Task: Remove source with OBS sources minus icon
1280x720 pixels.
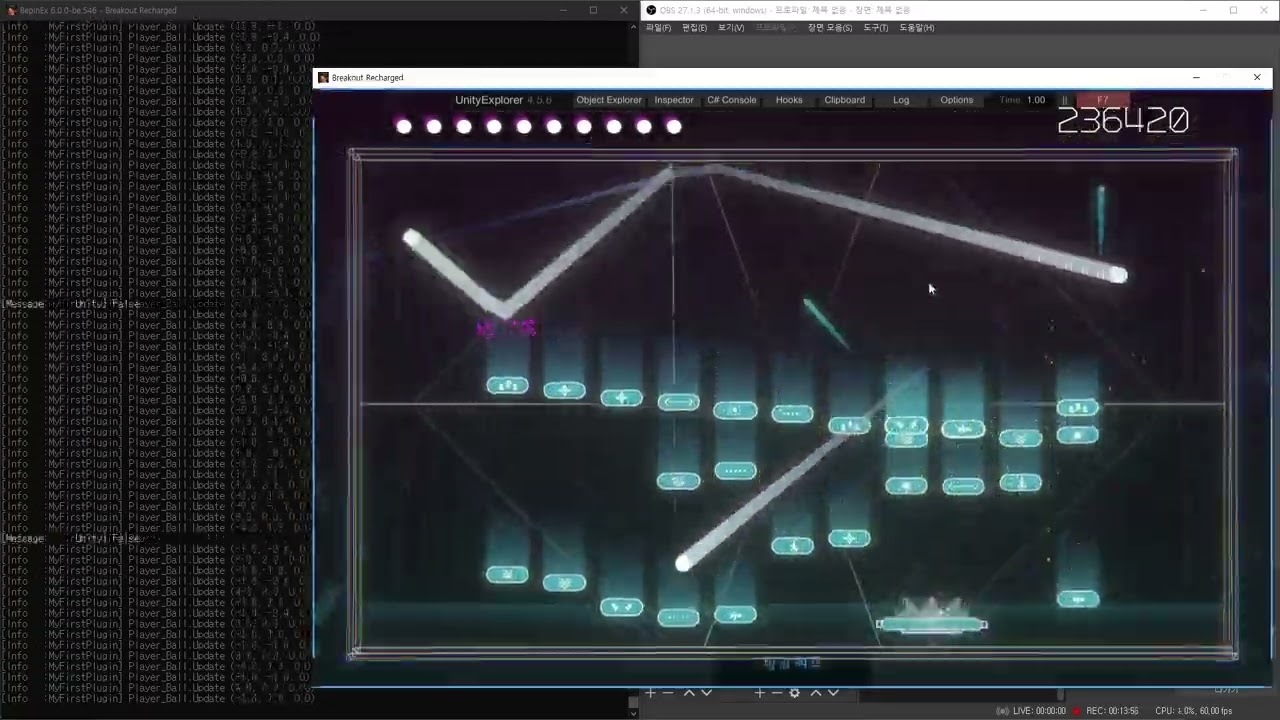Action: (777, 693)
